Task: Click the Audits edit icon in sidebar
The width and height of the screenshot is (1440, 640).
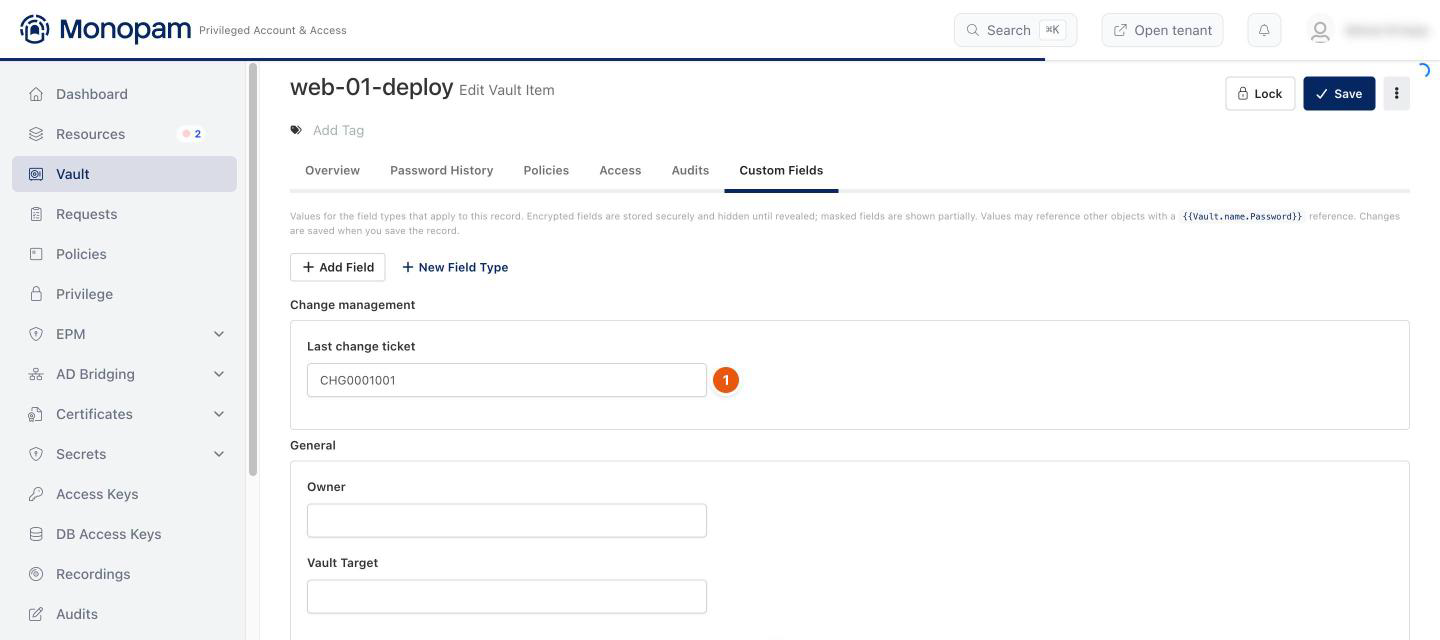Action: [x=36, y=614]
